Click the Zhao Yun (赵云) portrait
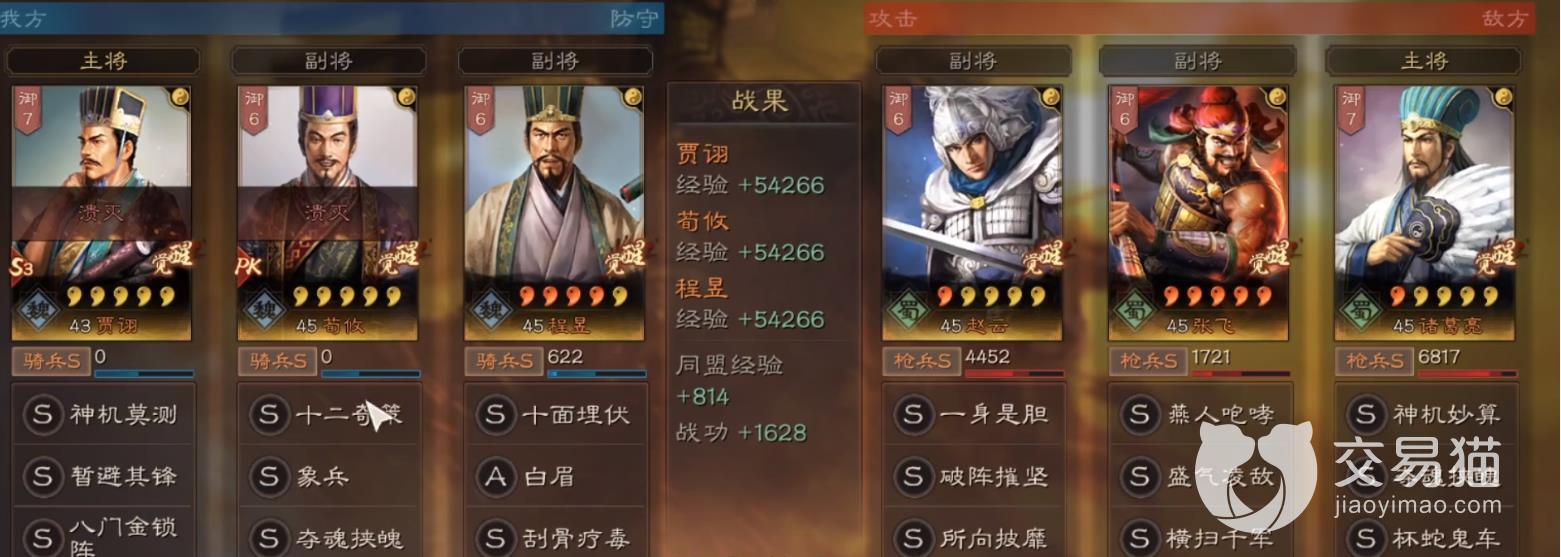The height and width of the screenshot is (557, 1561). pos(972,212)
